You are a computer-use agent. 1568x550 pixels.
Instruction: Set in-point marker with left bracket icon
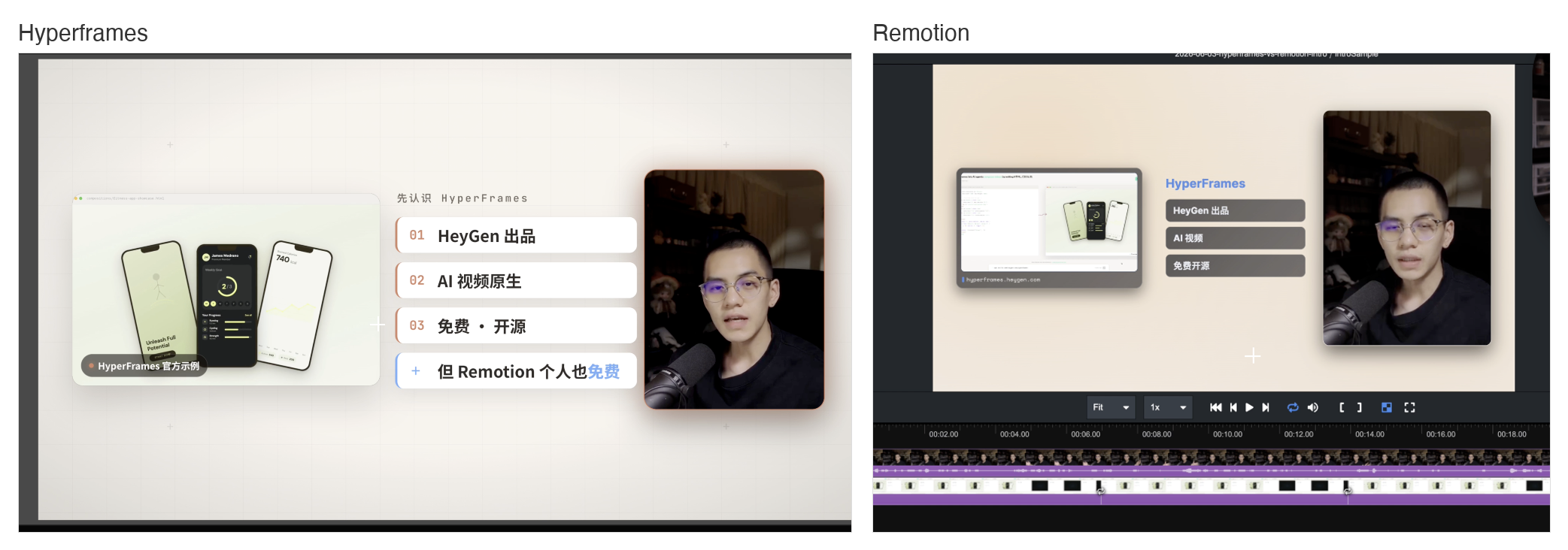[x=1342, y=407]
